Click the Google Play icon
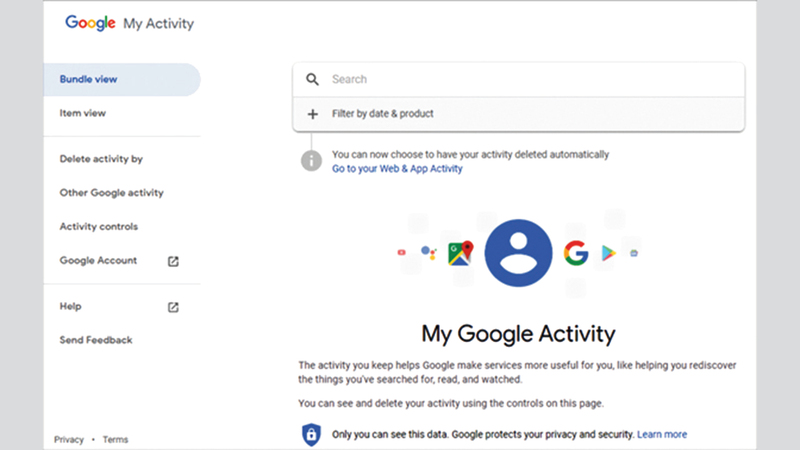Screen dimensions: 800x450 click(607, 254)
